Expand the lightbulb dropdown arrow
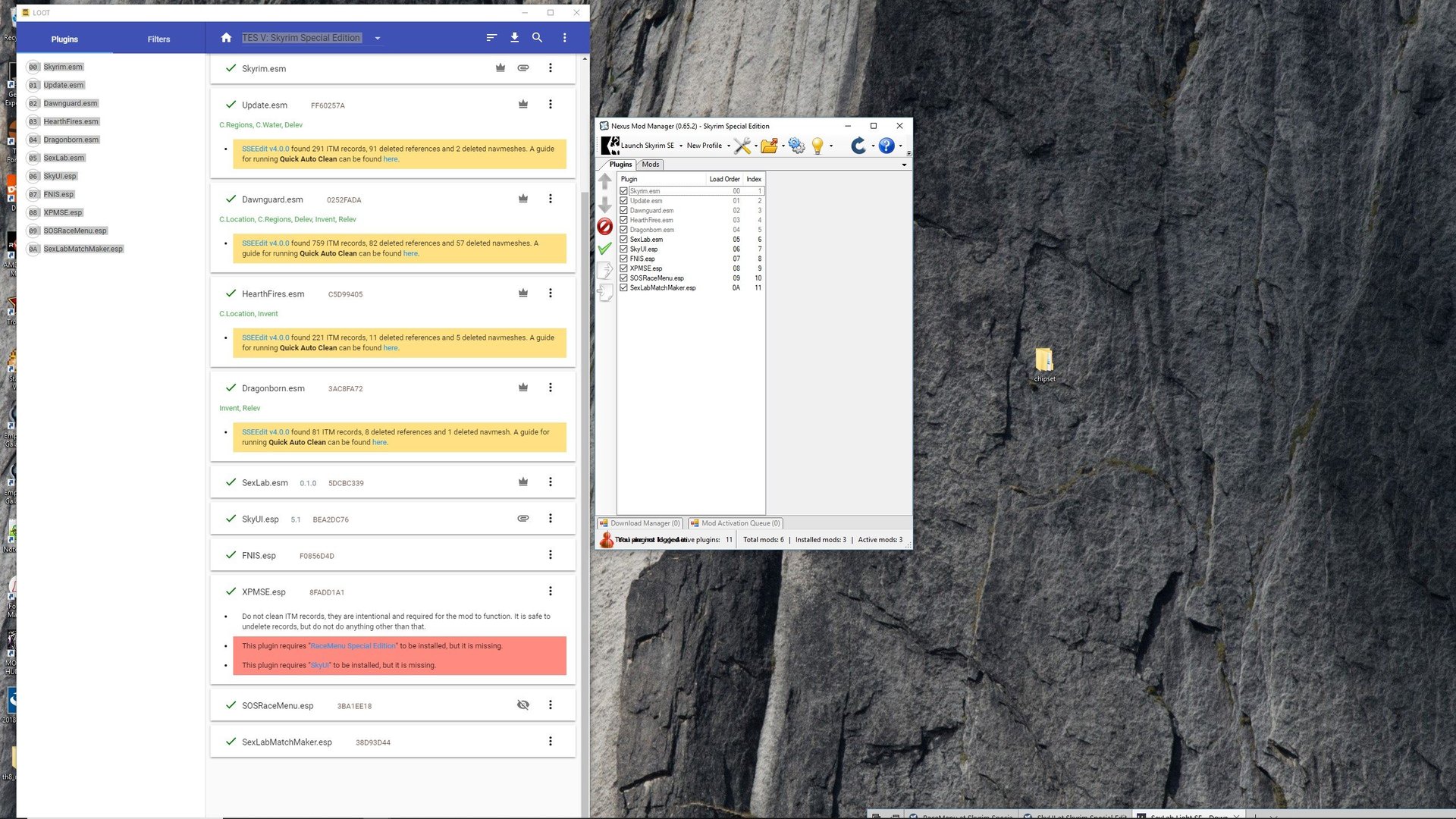The image size is (1456, 819). 831,146
